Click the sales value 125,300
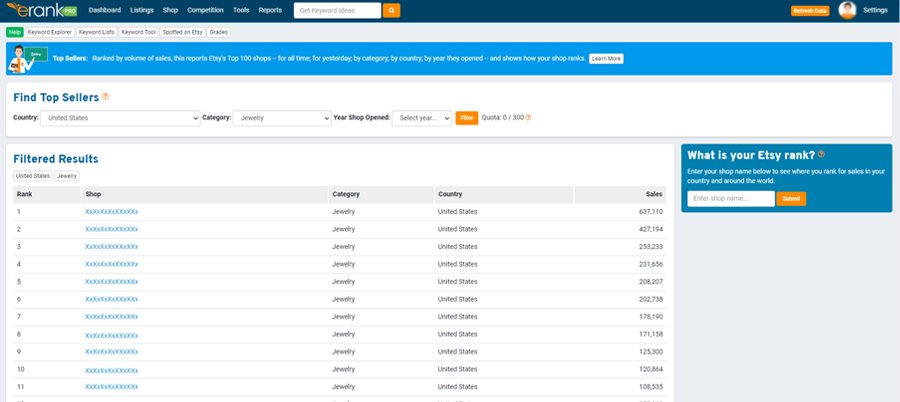900x402 pixels. coord(651,351)
